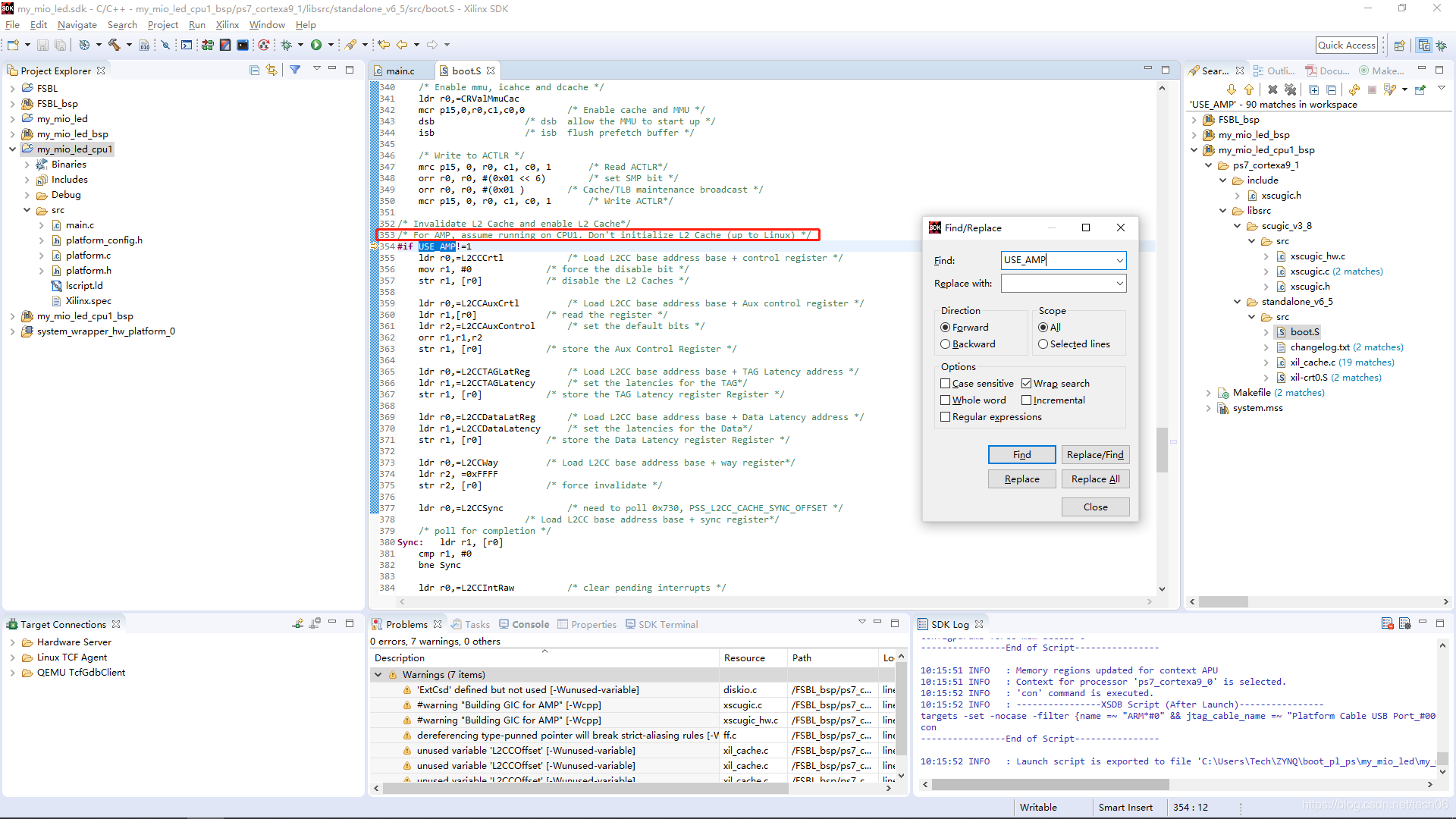Click the Replace All button
This screenshot has height=819, width=1456.
[1095, 479]
